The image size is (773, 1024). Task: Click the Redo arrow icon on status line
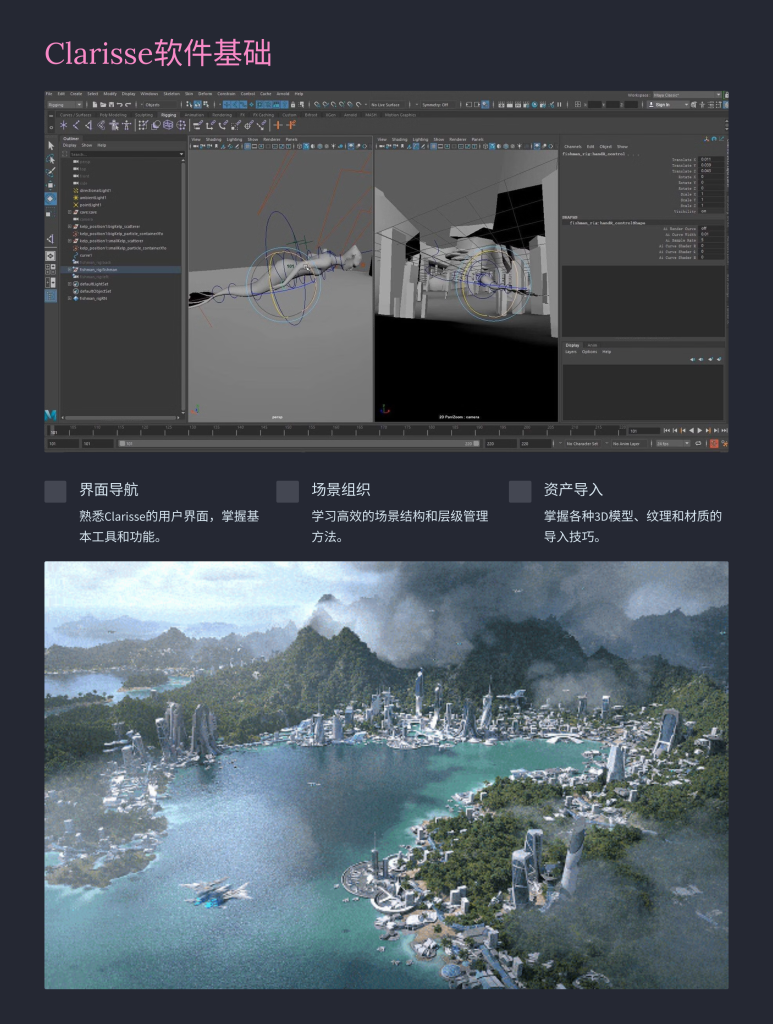pyautogui.click(x=128, y=104)
